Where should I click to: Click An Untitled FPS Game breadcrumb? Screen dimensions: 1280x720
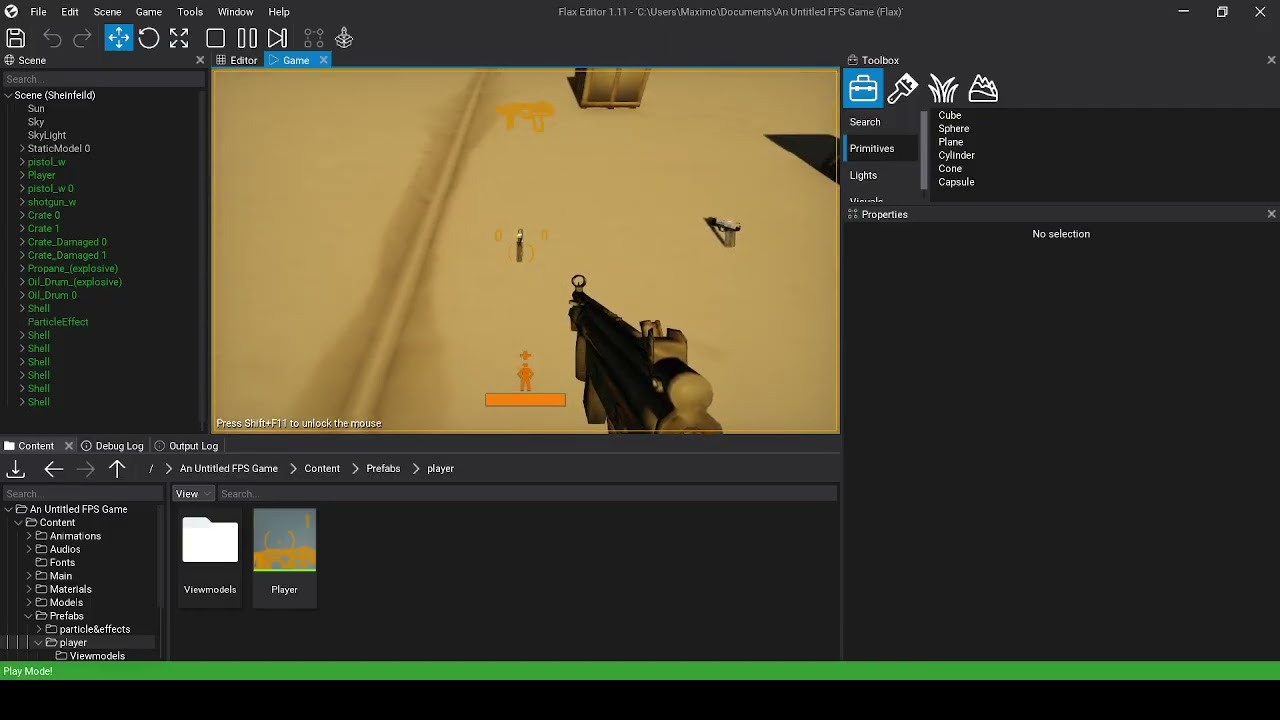click(x=229, y=469)
